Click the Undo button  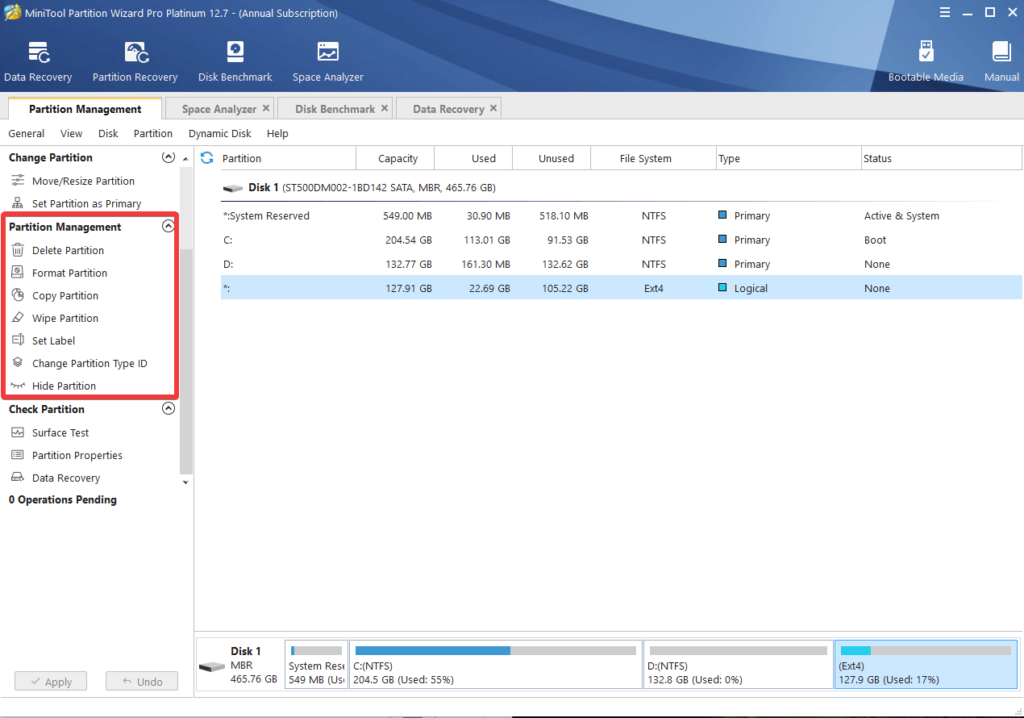click(x=142, y=681)
